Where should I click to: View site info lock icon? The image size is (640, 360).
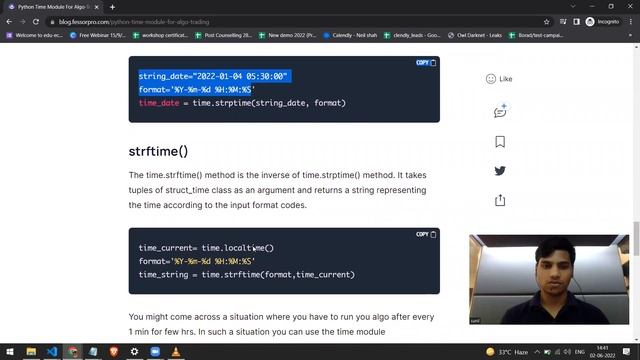coord(52,22)
